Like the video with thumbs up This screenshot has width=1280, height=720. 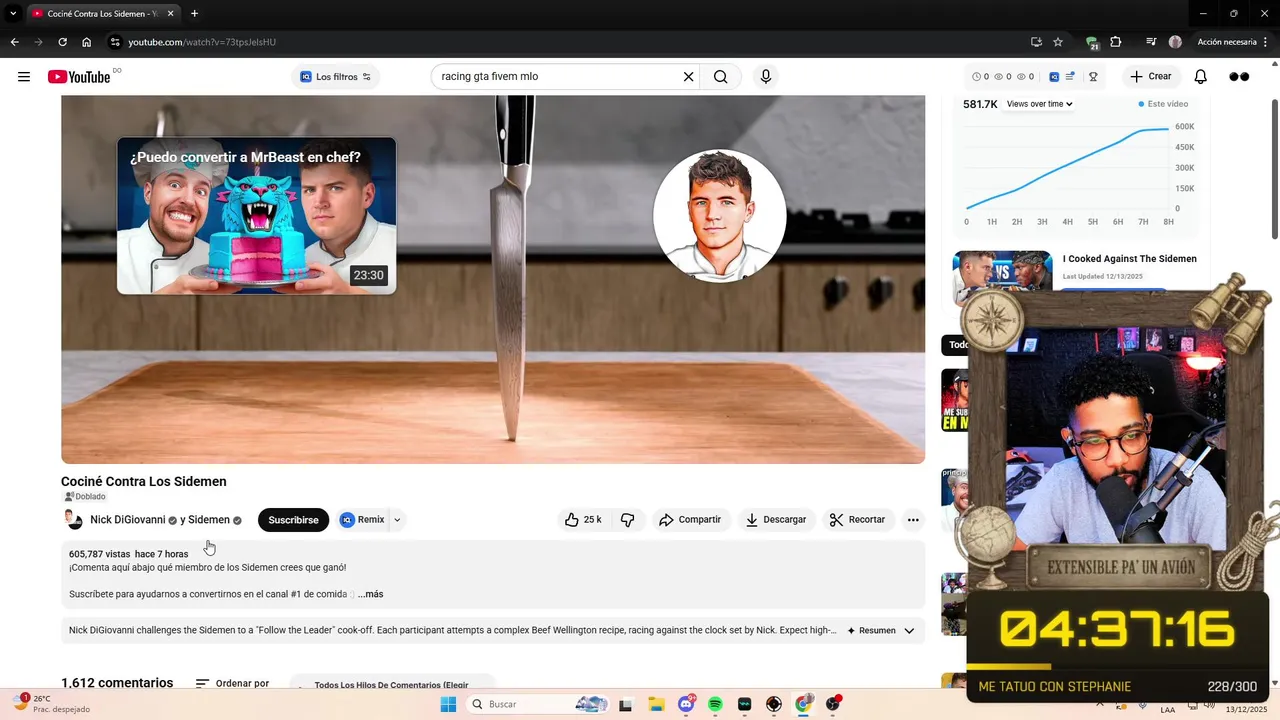point(583,520)
